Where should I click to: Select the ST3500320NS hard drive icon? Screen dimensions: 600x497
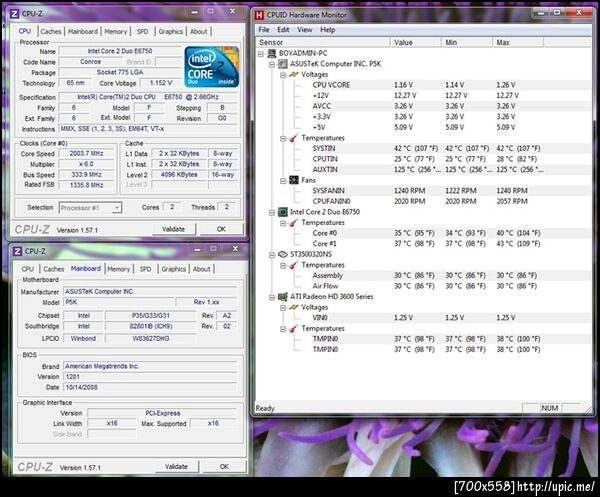[x=282, y=254]
